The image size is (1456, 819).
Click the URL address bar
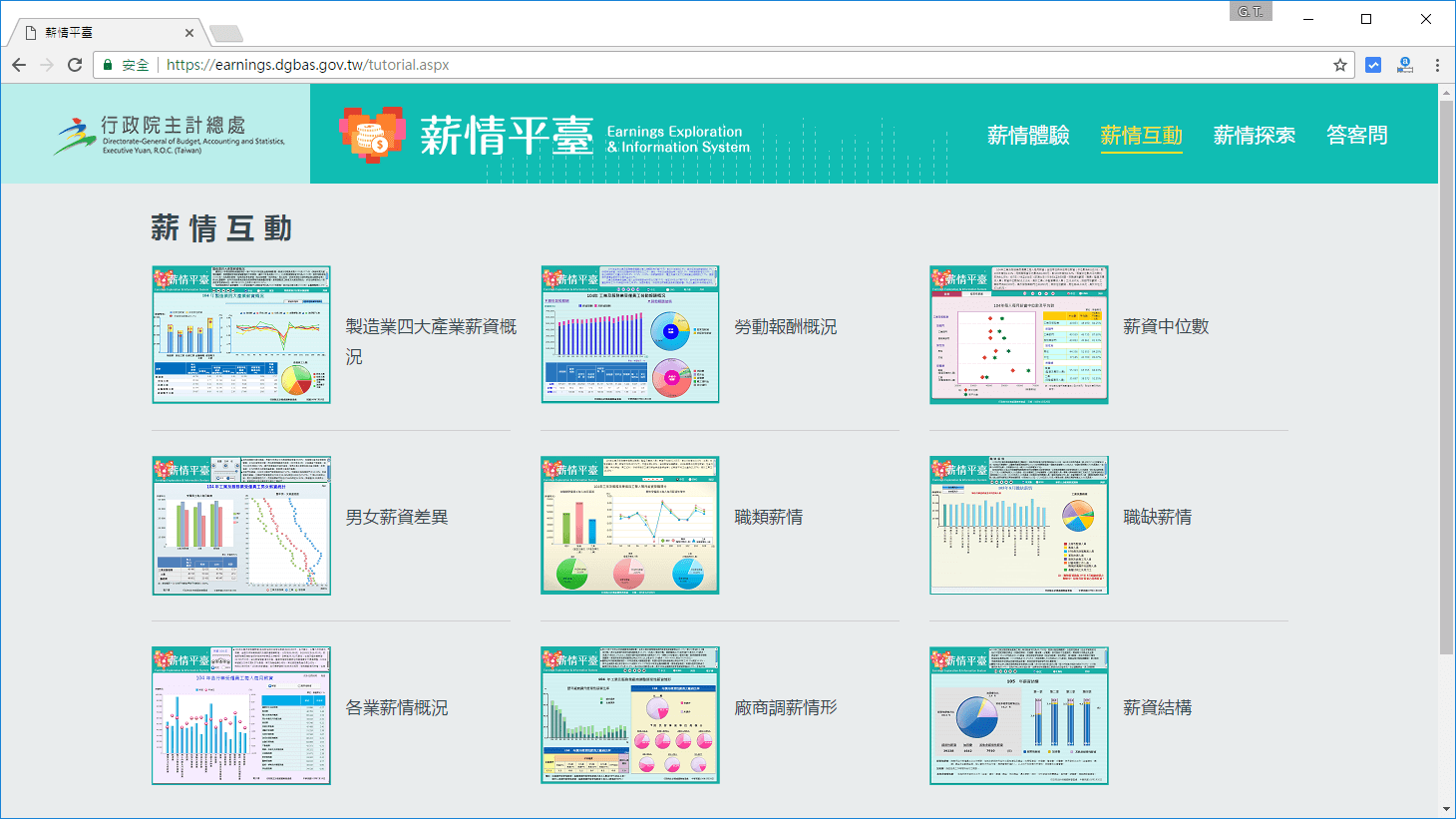(698, 65)
